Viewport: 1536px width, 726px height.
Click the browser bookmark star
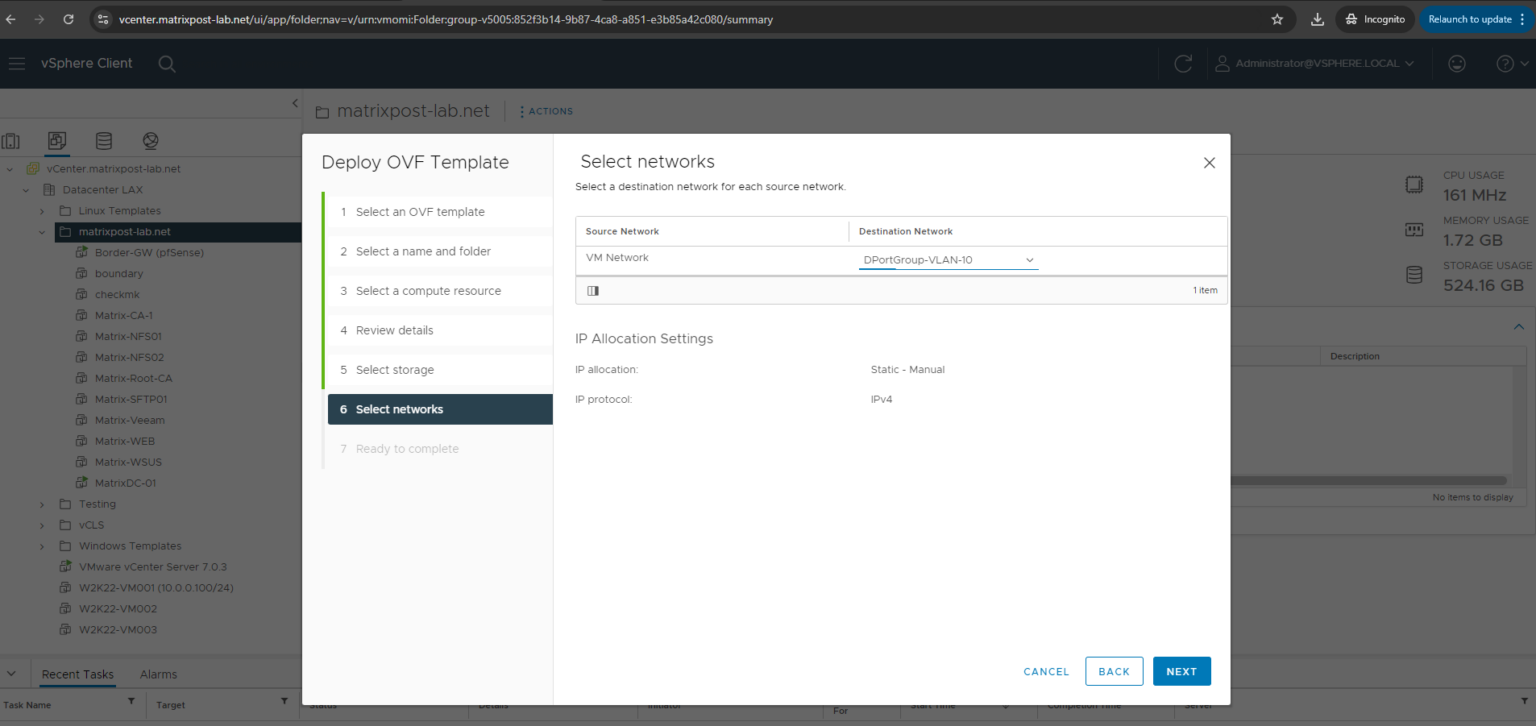[1277, 18]
